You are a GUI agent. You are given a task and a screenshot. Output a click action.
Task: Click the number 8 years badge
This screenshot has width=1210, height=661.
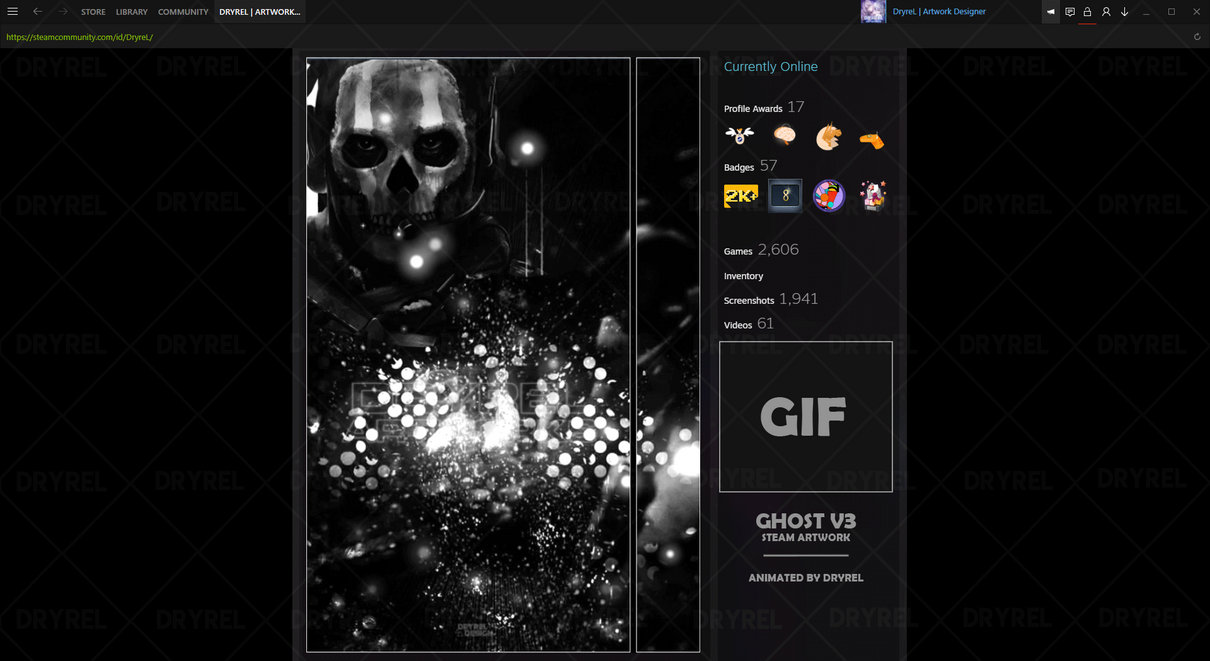785,196
